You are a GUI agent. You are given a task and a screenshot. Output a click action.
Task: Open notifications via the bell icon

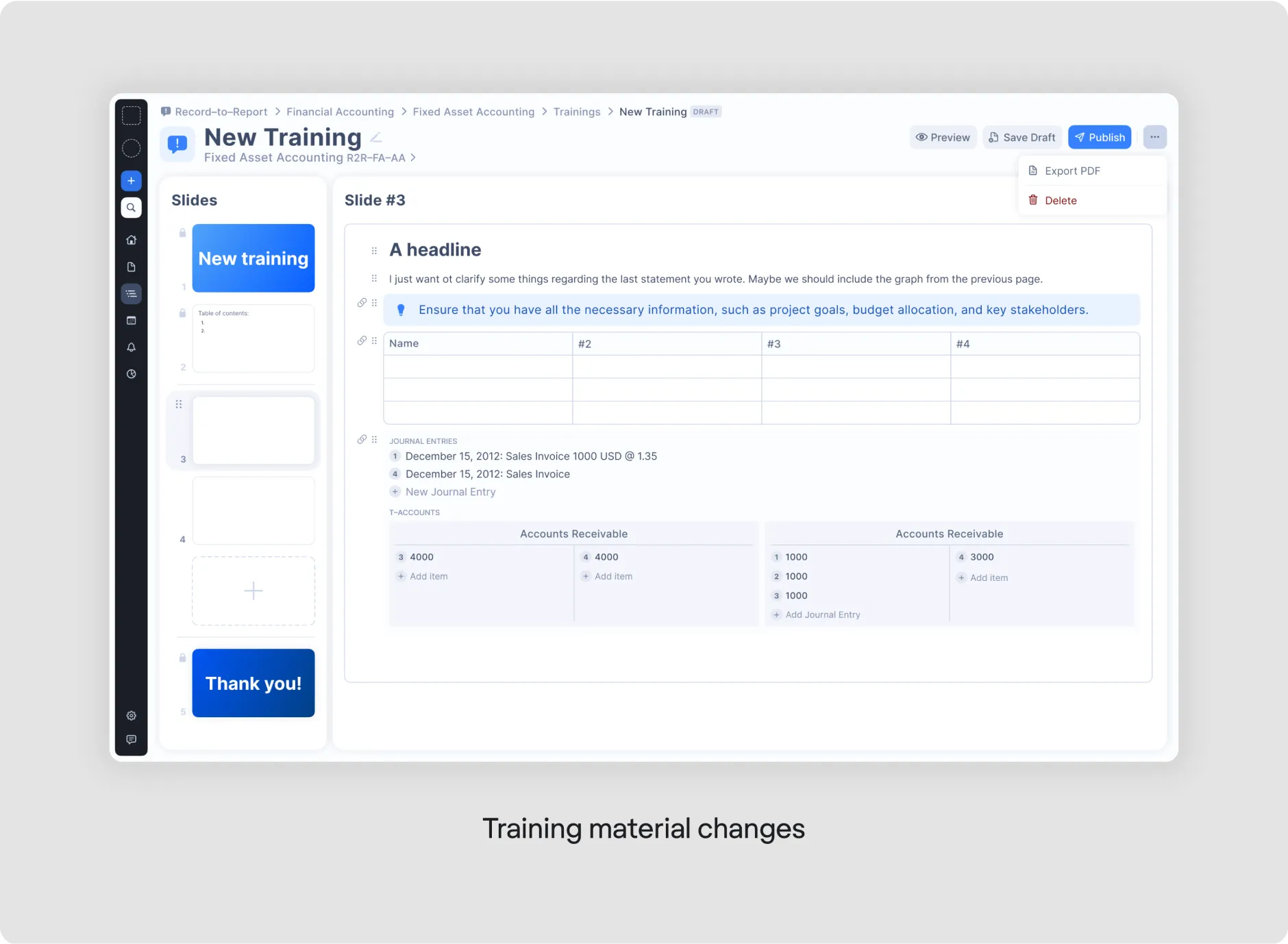131,347
